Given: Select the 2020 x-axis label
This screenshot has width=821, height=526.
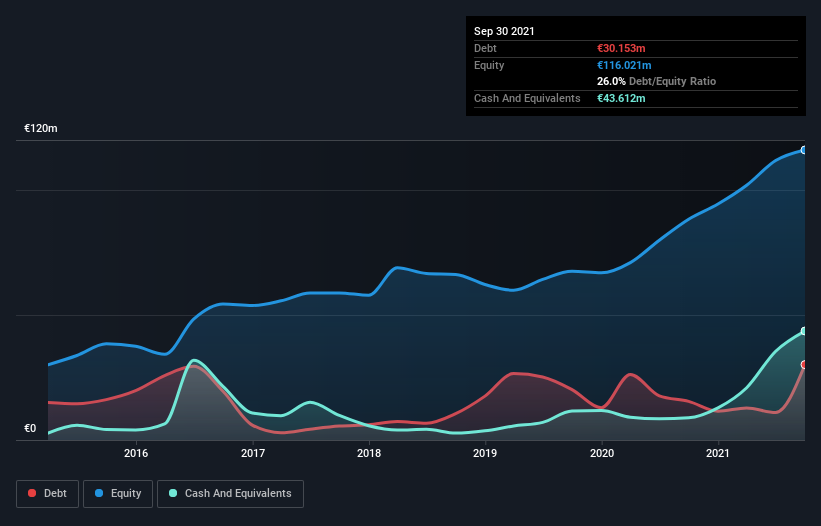Looking at the screenshot, I should (x=602, y=453).
